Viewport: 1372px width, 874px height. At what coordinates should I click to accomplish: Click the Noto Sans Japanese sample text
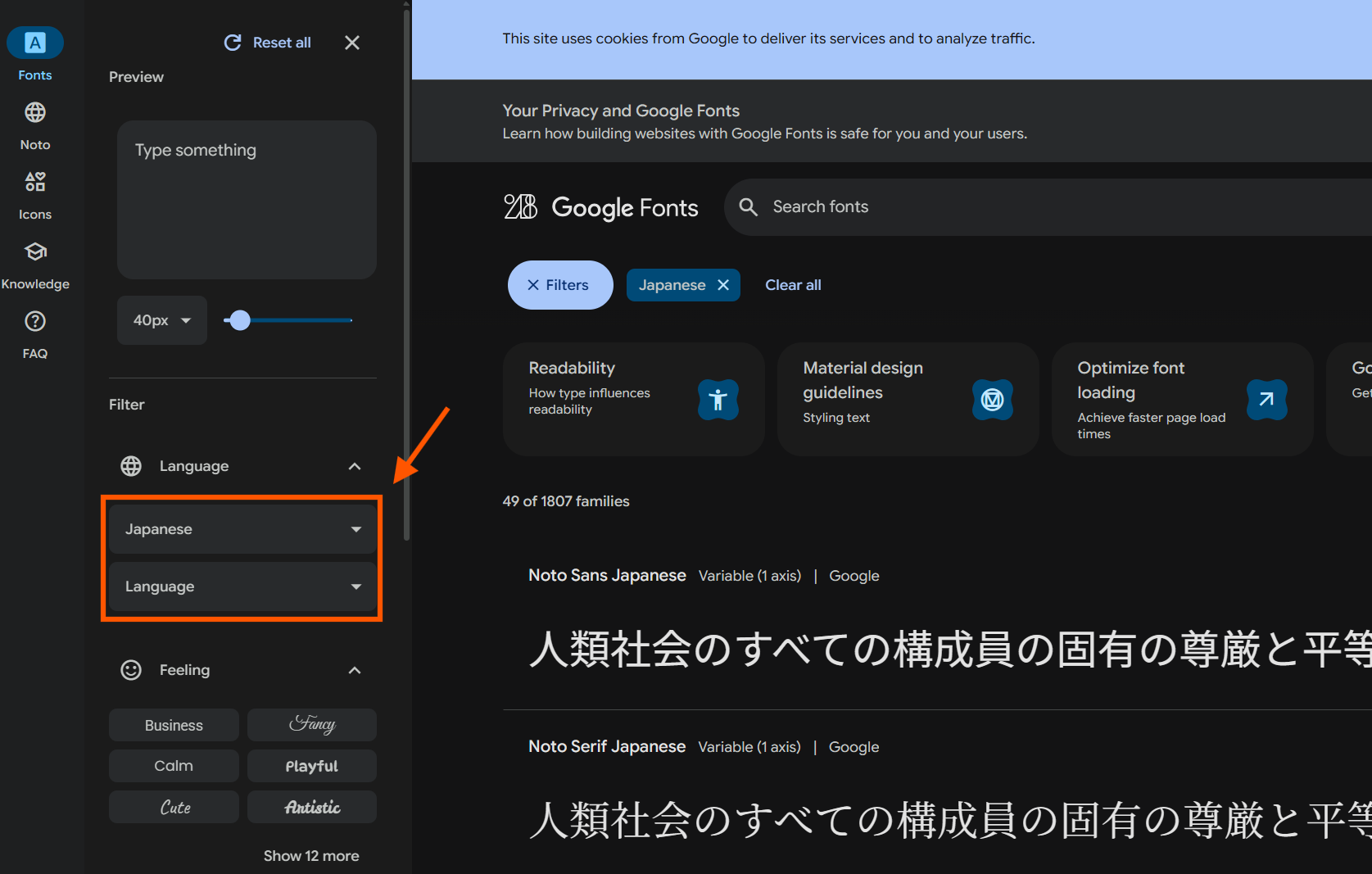point(950,650)
